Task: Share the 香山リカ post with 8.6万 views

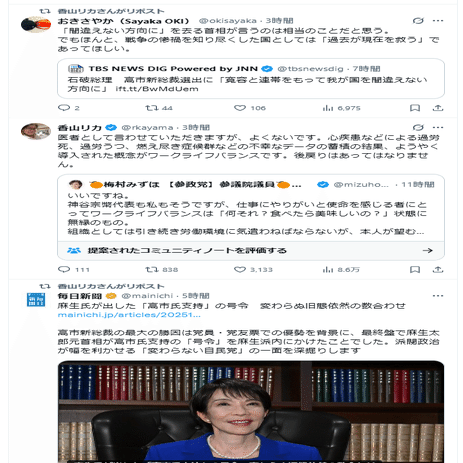Action: (438, 269)
